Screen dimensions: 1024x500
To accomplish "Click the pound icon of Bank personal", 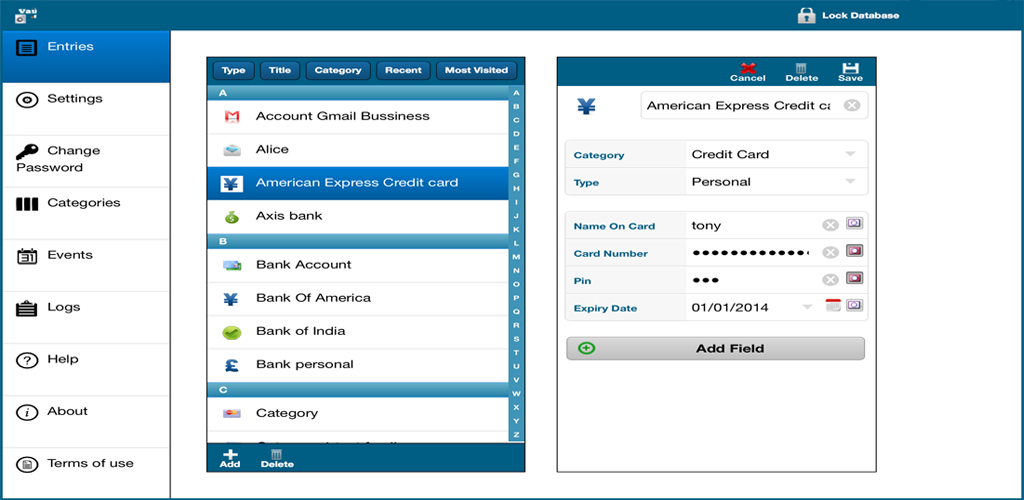I will [x=232, y=366].
